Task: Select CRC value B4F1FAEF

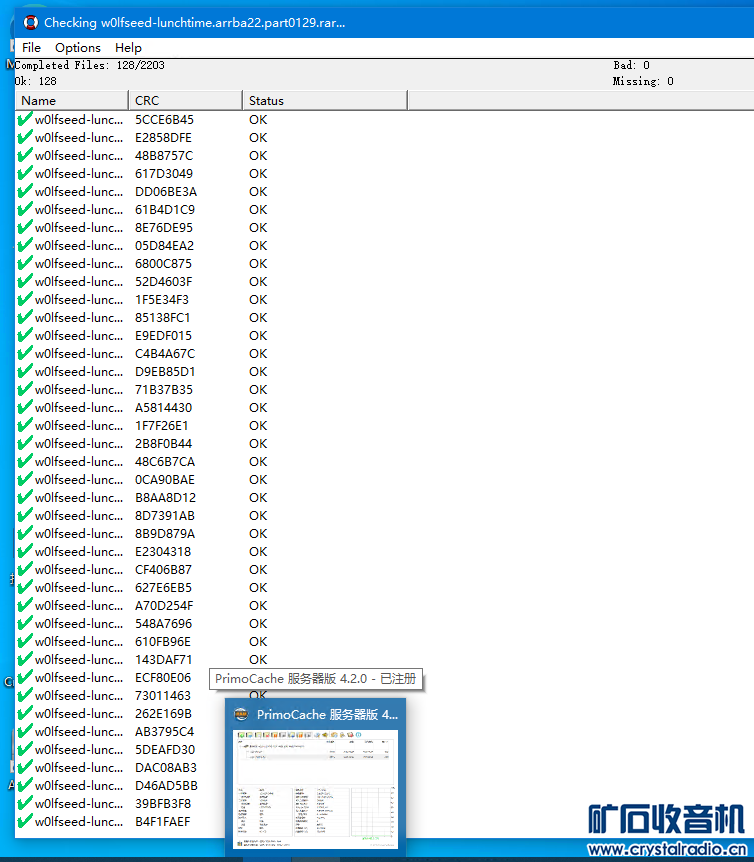Action: click(x=163, y=821)
